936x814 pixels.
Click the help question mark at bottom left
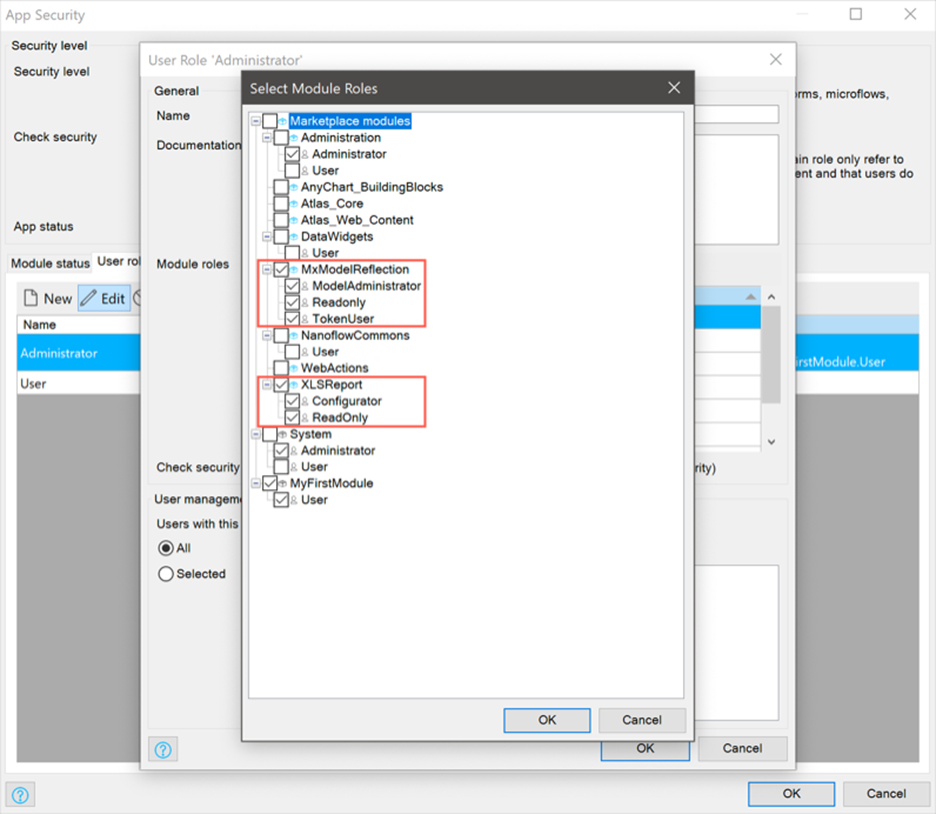[x=20, y=794]
